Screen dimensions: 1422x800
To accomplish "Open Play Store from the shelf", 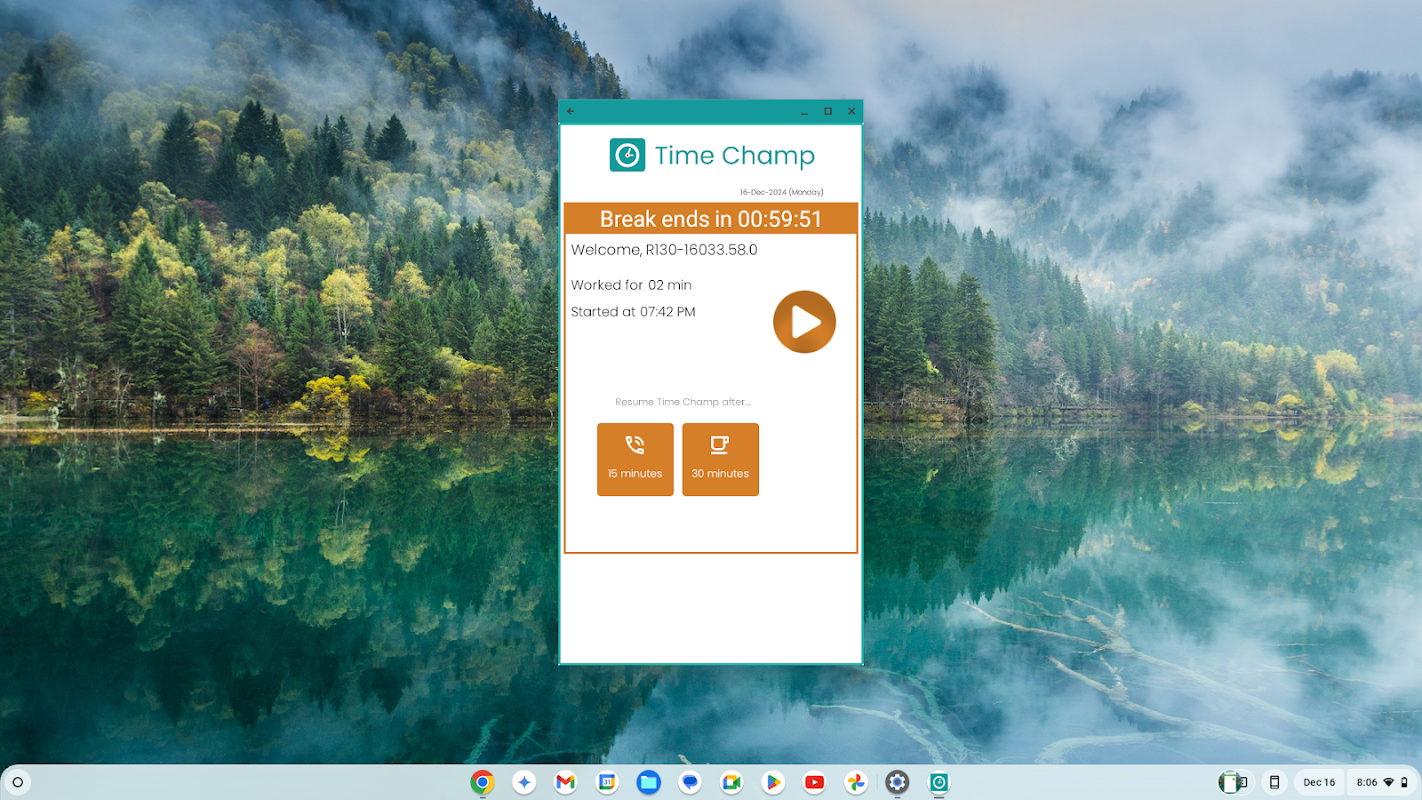I will (773, 782).
